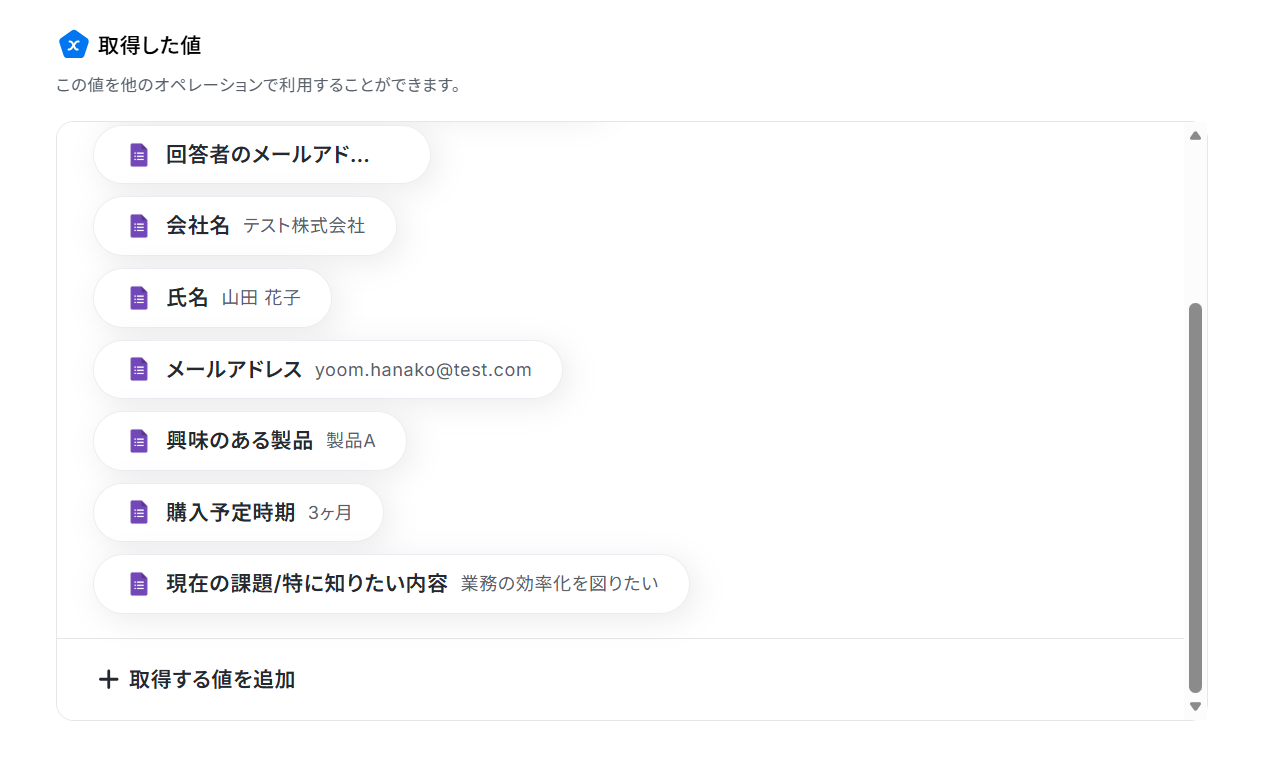Select the 回答者のメールアド... value chip label
The image size is (1262, 766).
coord(268,155)
